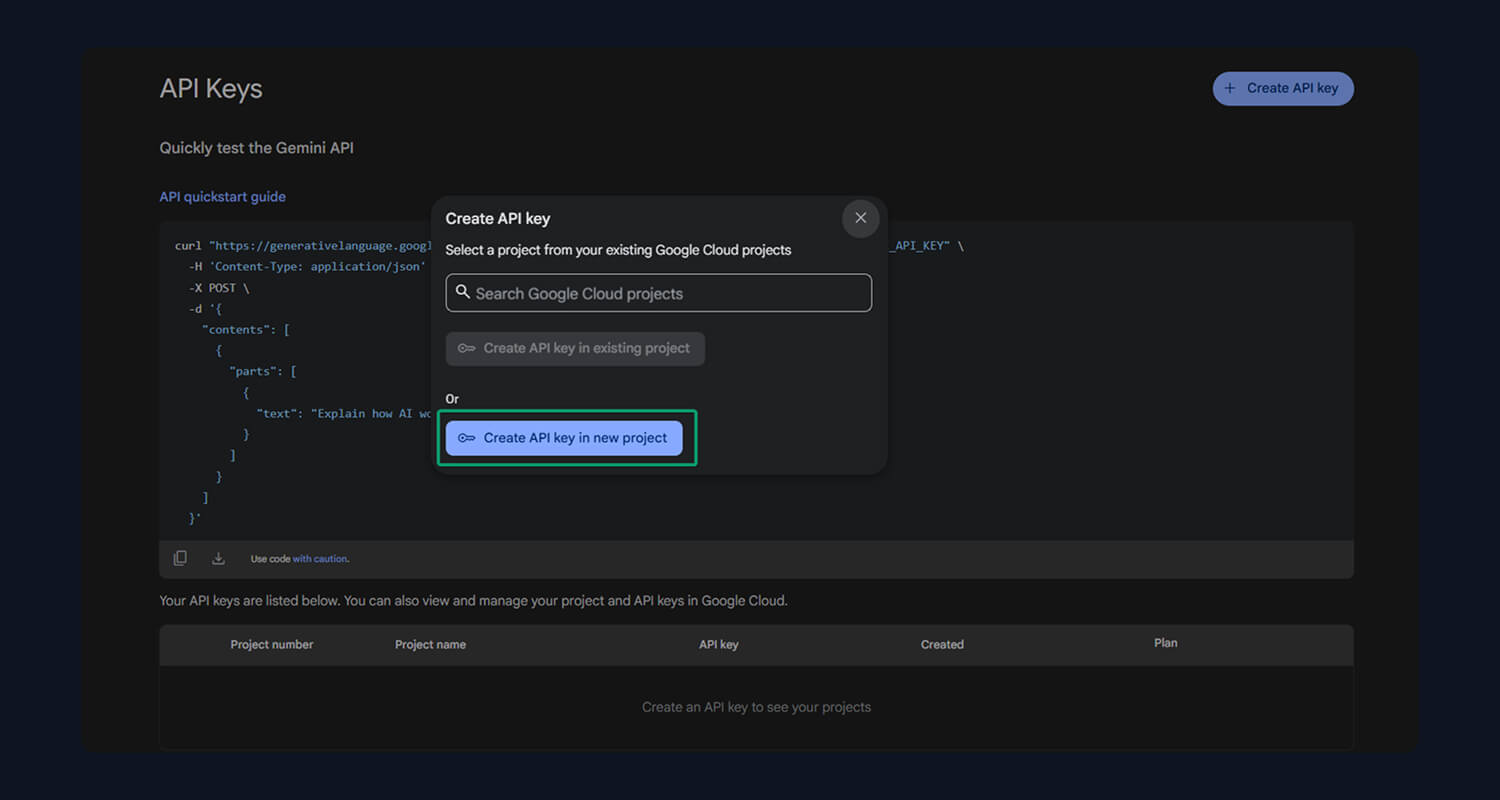Click the Project number column header
Screen dimensions: 1500x800
(271, 645)
